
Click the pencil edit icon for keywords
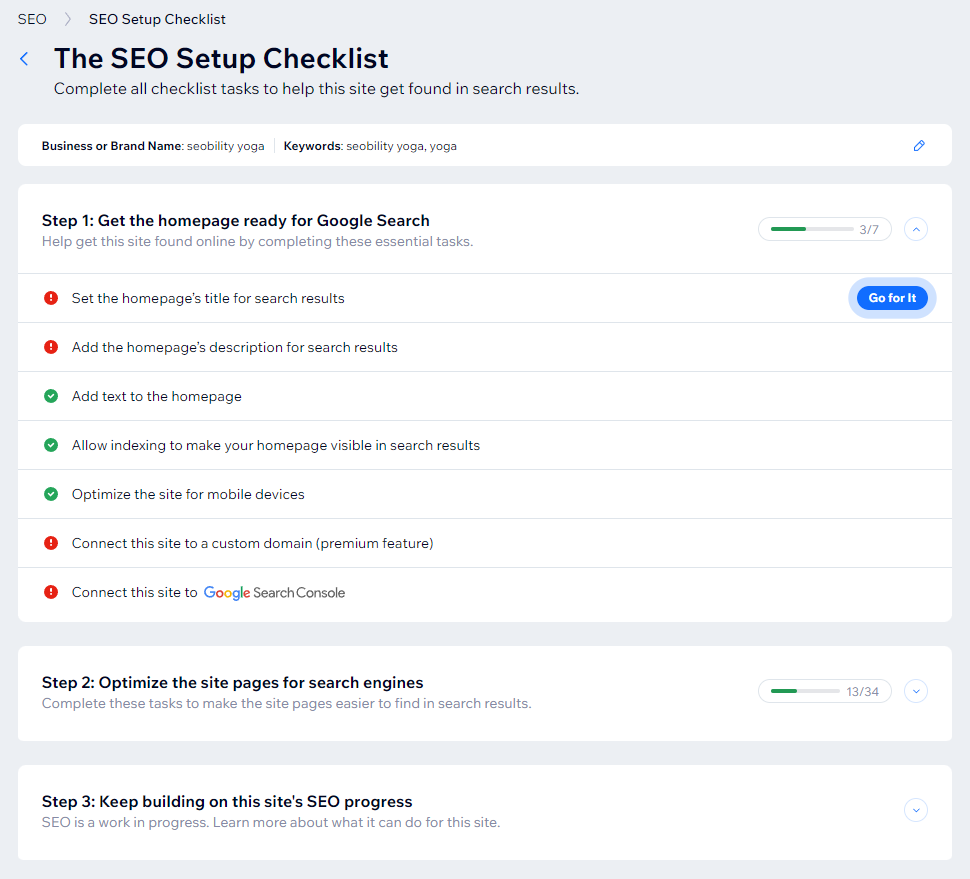click(x=919, y=146)
